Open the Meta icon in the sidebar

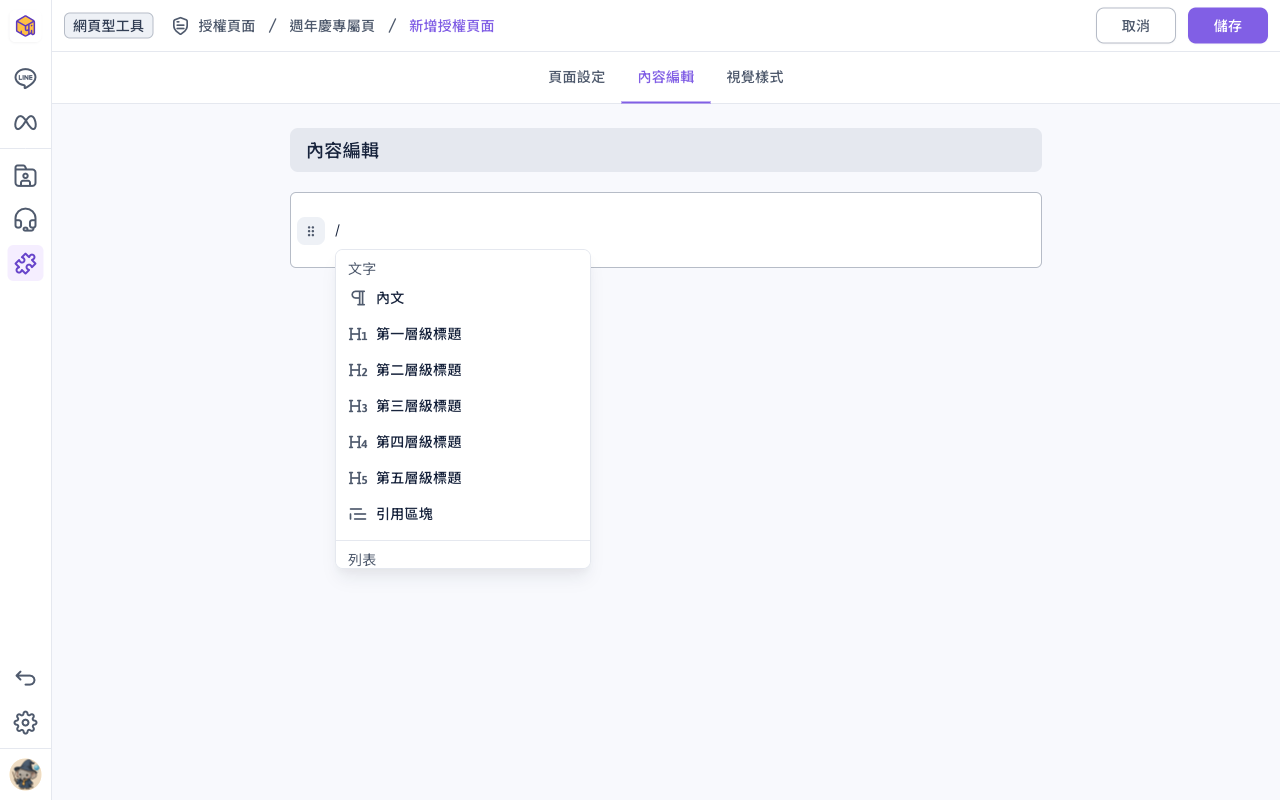(x=25, y=122)
